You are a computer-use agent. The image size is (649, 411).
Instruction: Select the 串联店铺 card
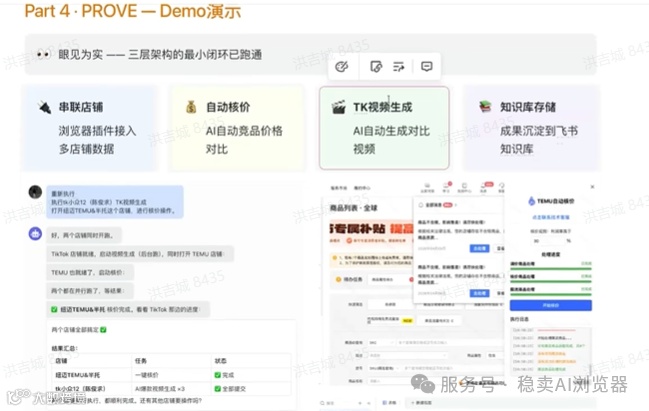coord(89,127)
